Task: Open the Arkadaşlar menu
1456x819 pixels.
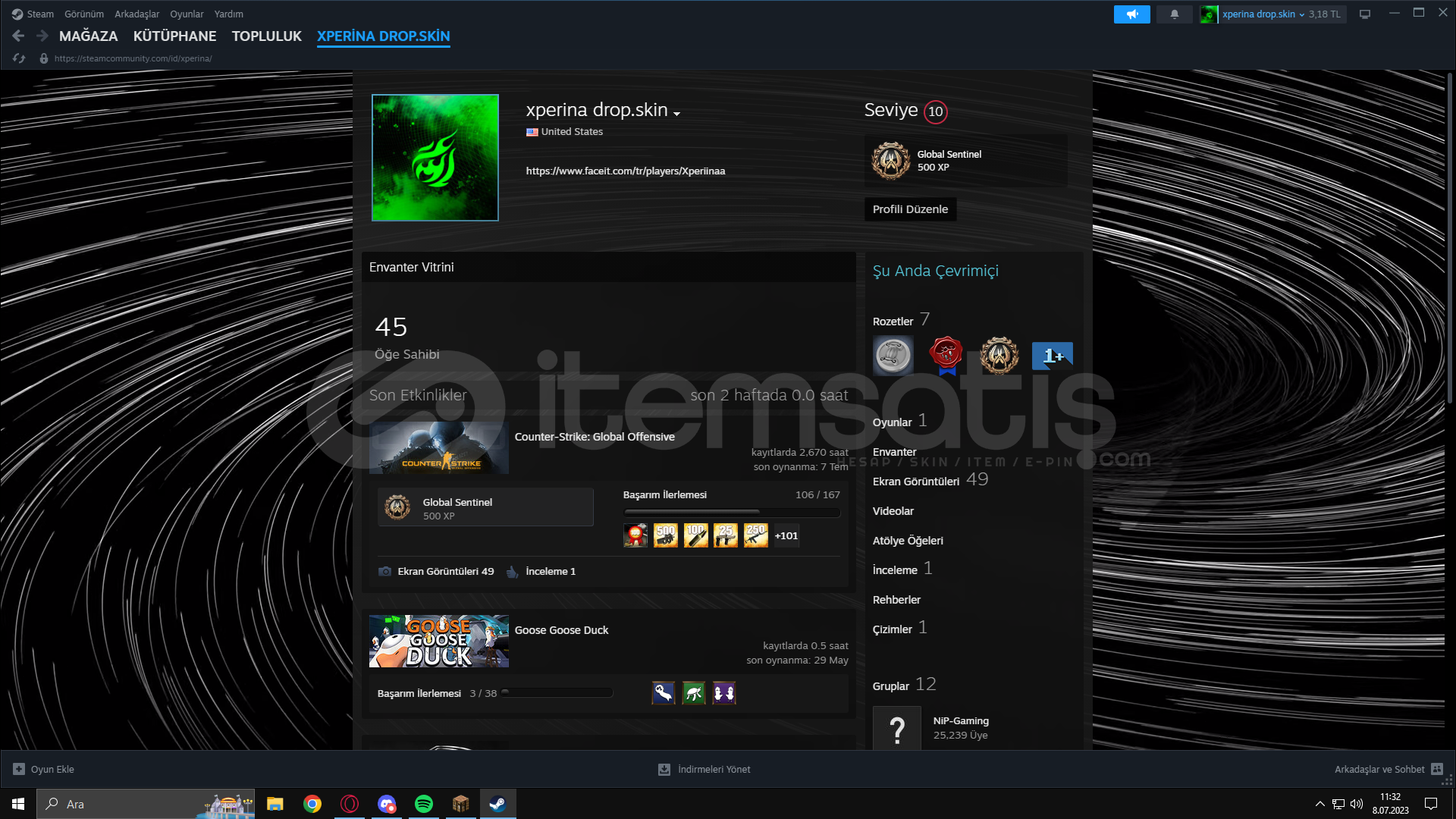Action: tap(136, 14)
